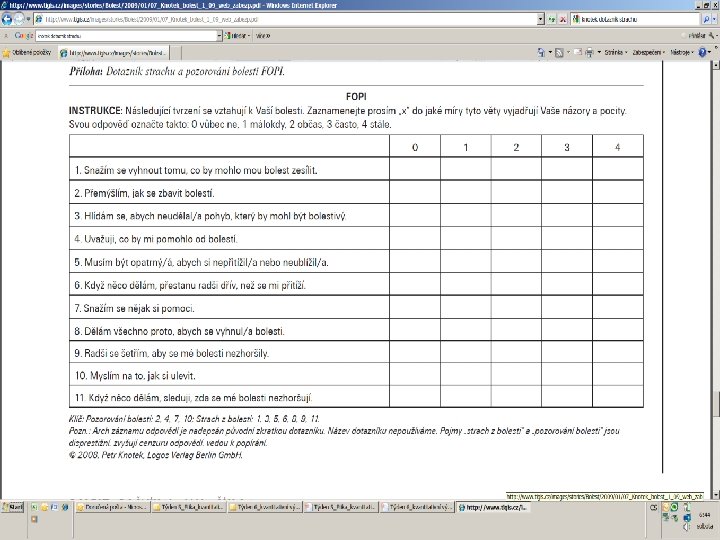
Task: Click the Excel quick launch icon
Action: coord(34,507)
